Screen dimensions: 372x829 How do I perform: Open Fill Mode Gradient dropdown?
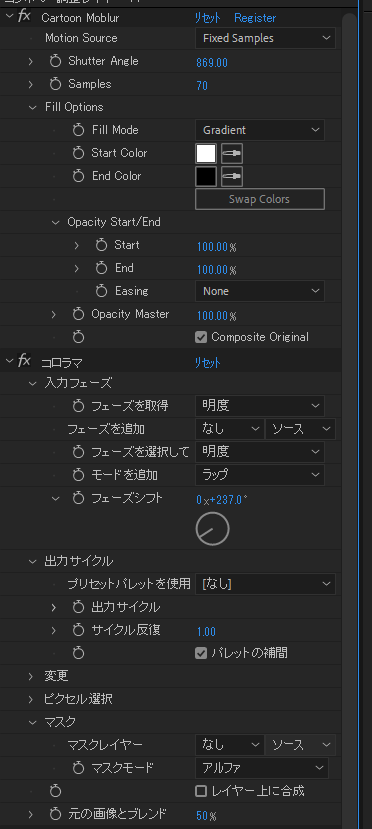point(260,130)
